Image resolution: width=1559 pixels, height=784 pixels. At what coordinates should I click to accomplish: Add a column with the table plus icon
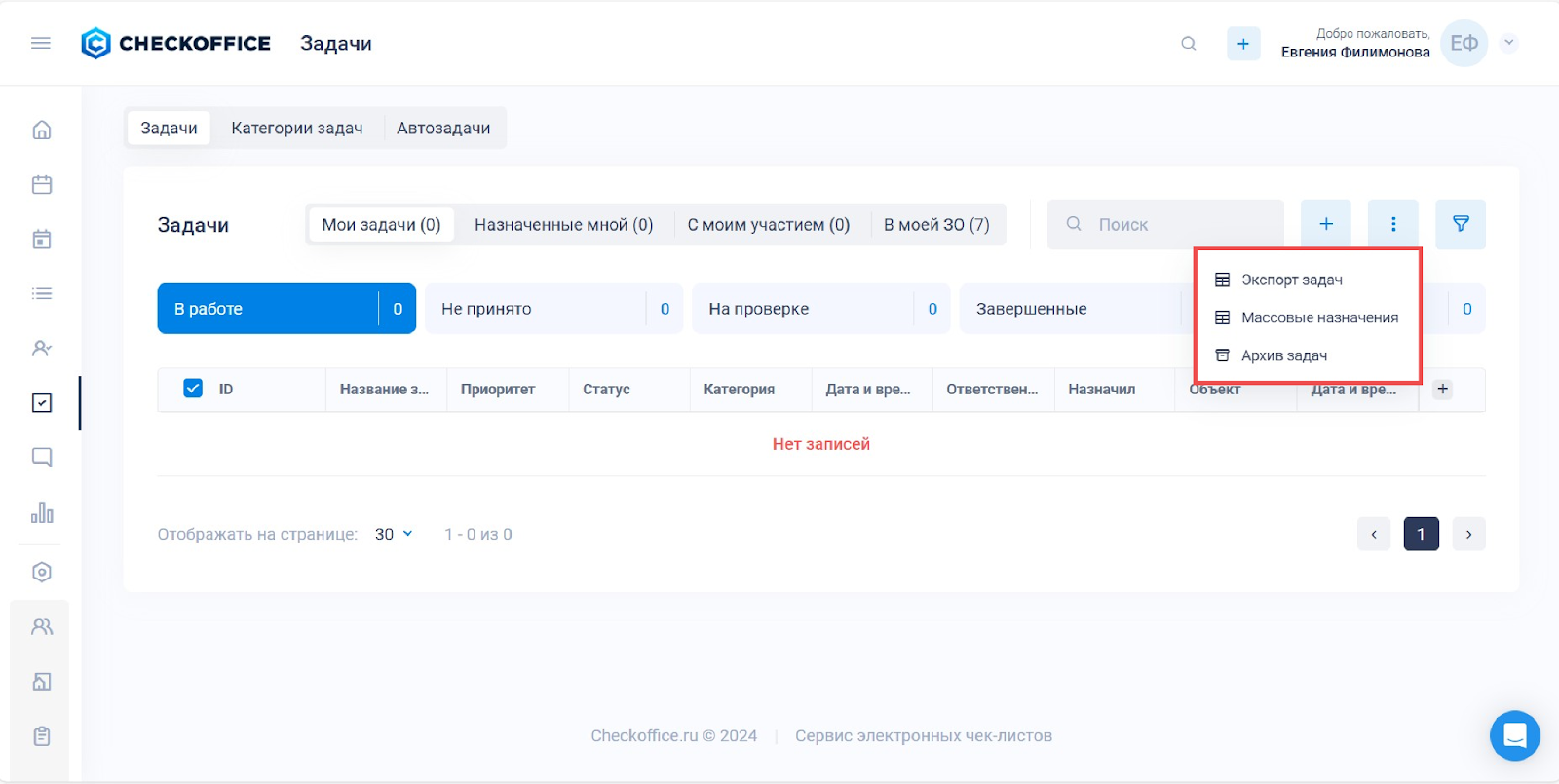coord(1443,389)
